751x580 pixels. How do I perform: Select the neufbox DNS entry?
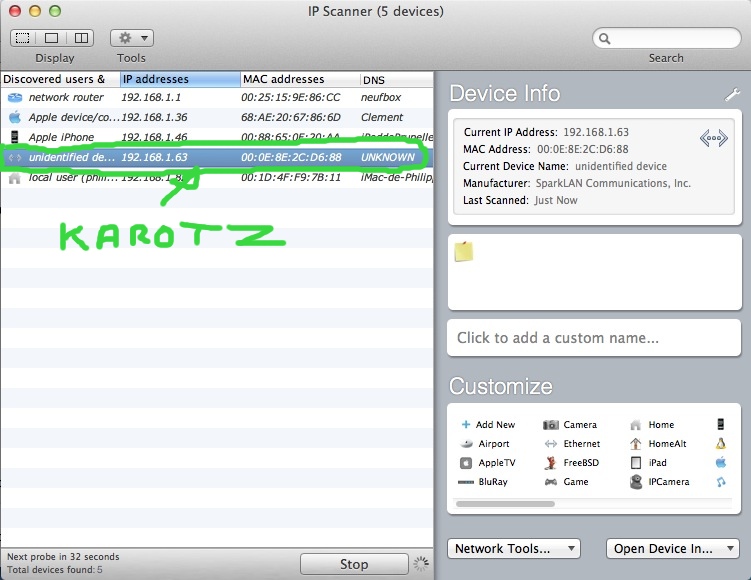(381, 97)
